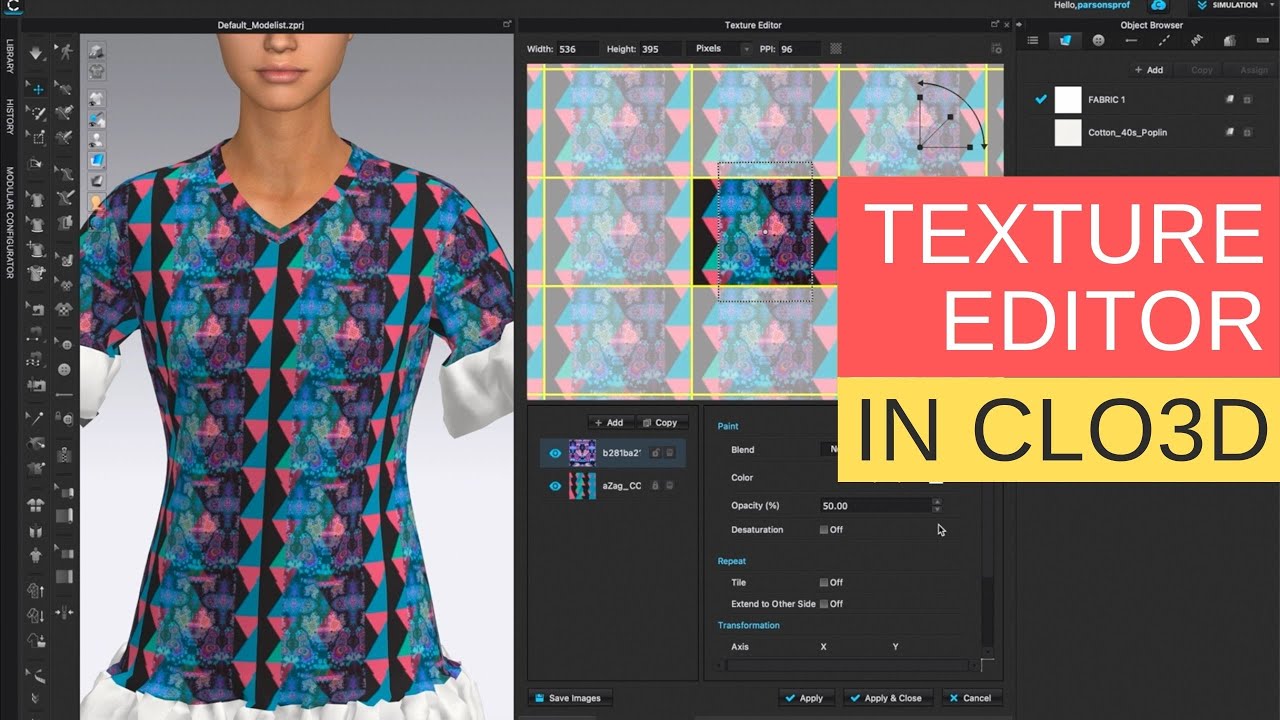Open the Button tab in Object Browser
Screen dimensions: 1280x720
click(1098, 40)
